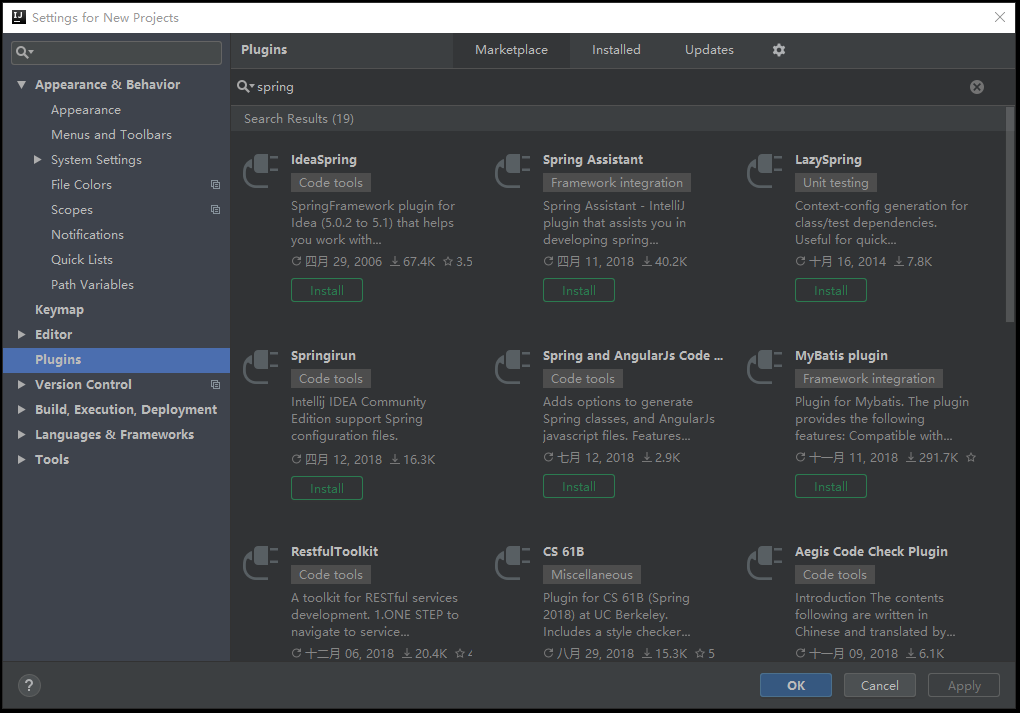
Task: Click the Spring Assistant plugin icon
Action: pos(513,170)
